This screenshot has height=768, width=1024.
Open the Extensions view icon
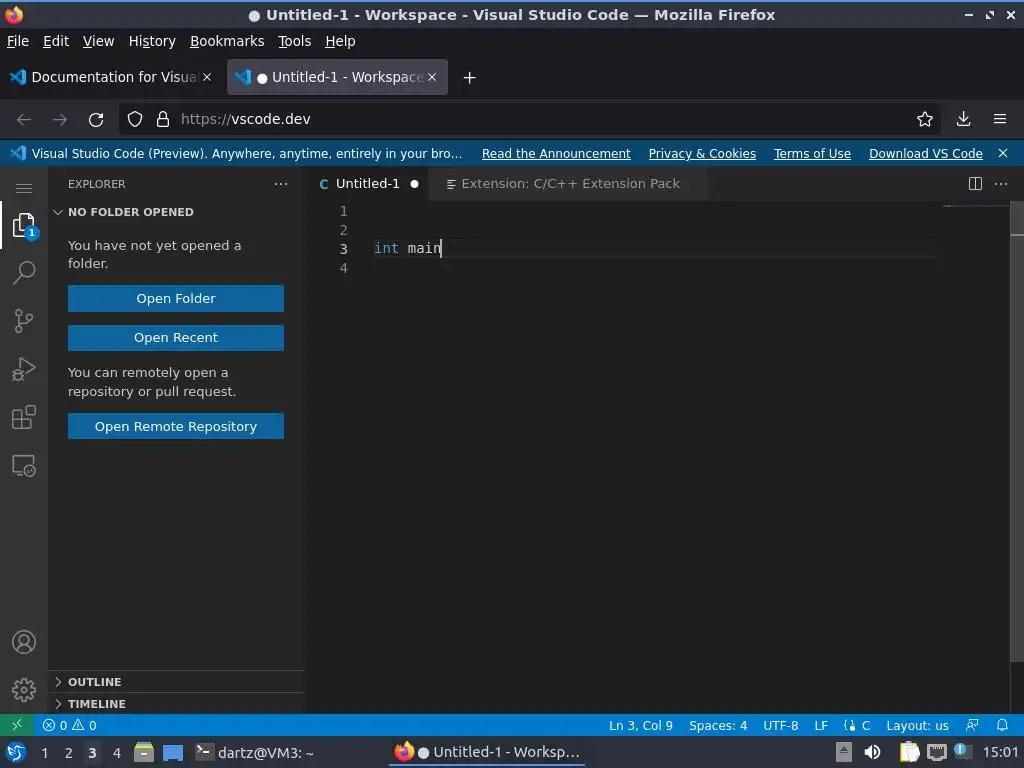click(x=24, y=417)
